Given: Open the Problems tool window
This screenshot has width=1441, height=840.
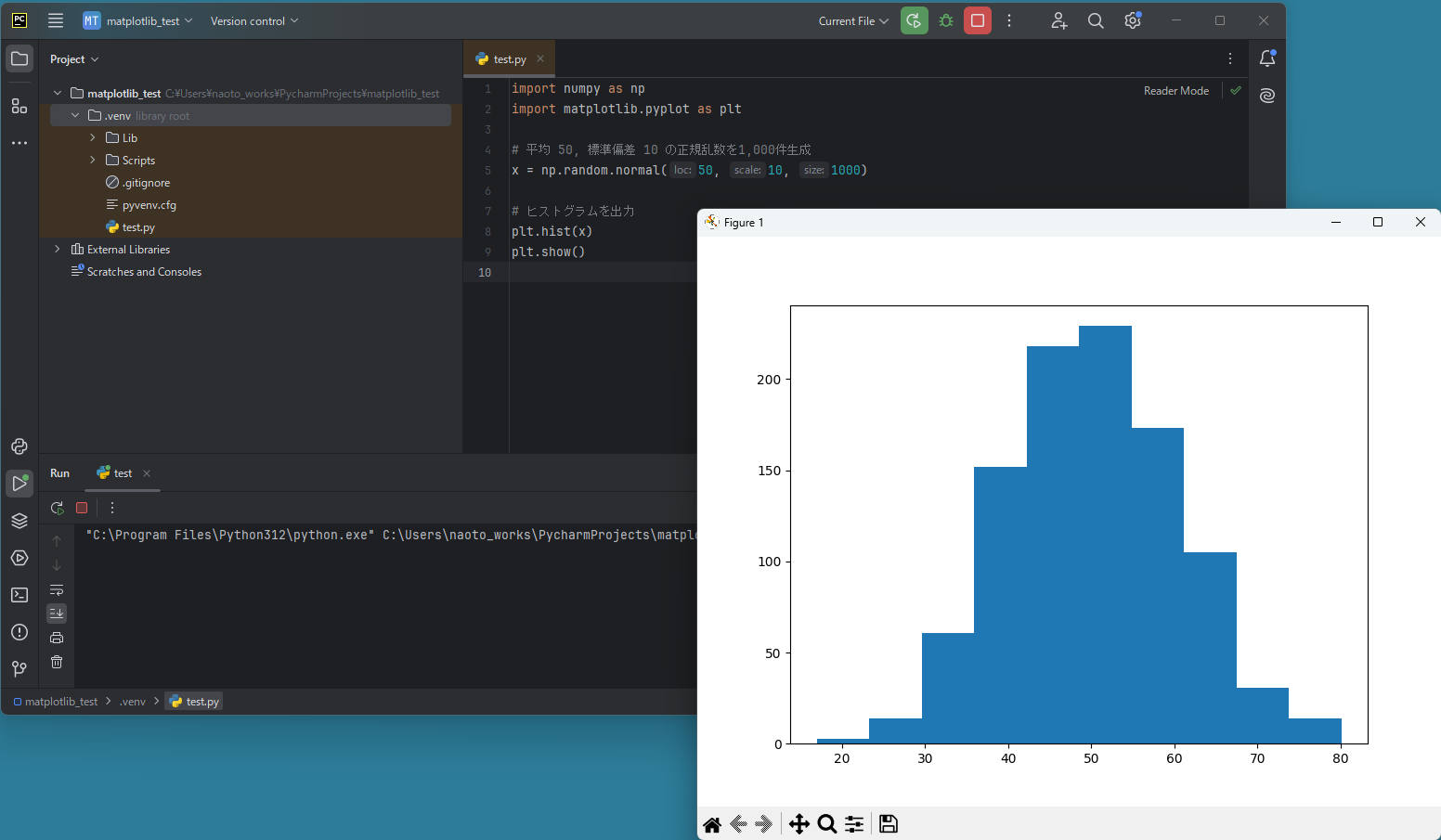Looking at the screenshot, I should pyautogui.click(x=19, y=632).
